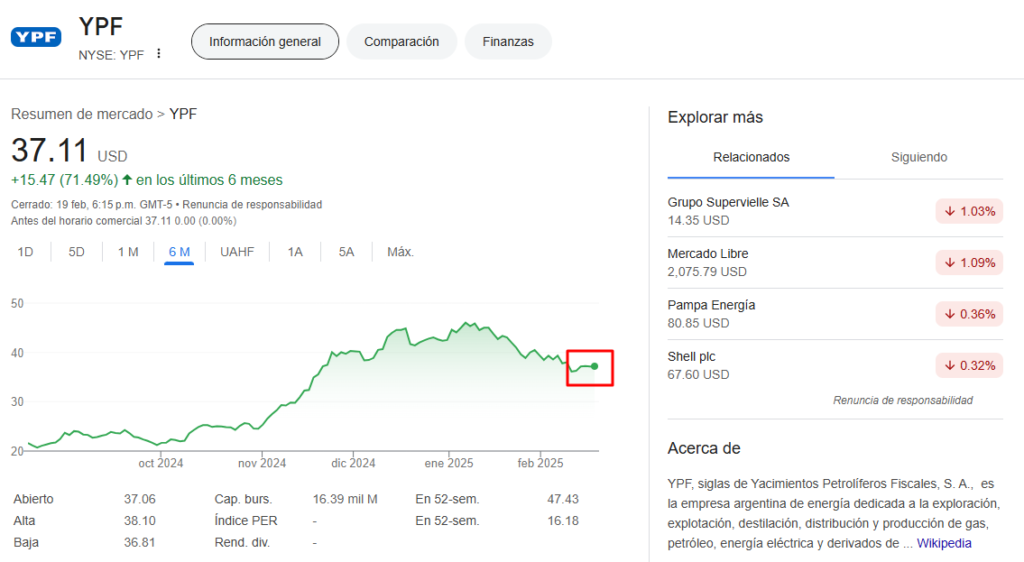Click the dic 2024 axis label on chart
Image resolution: width=1024 pixels, height=562 pixels.
point(353,463)
